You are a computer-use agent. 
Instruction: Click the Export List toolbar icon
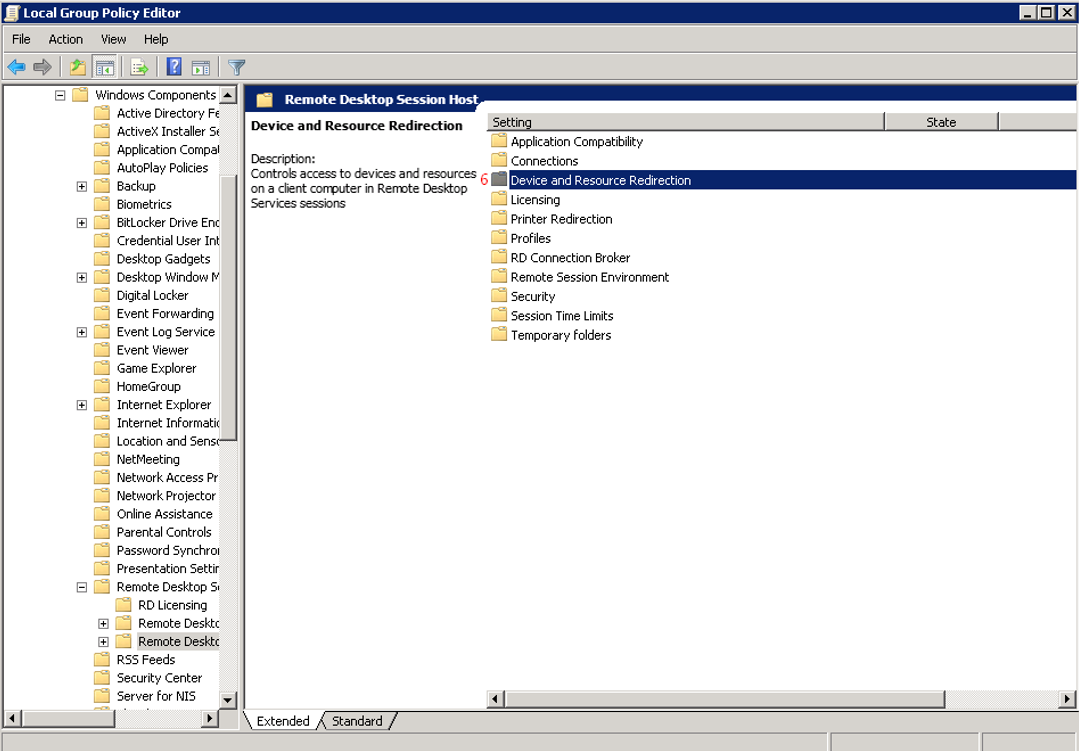139,67
